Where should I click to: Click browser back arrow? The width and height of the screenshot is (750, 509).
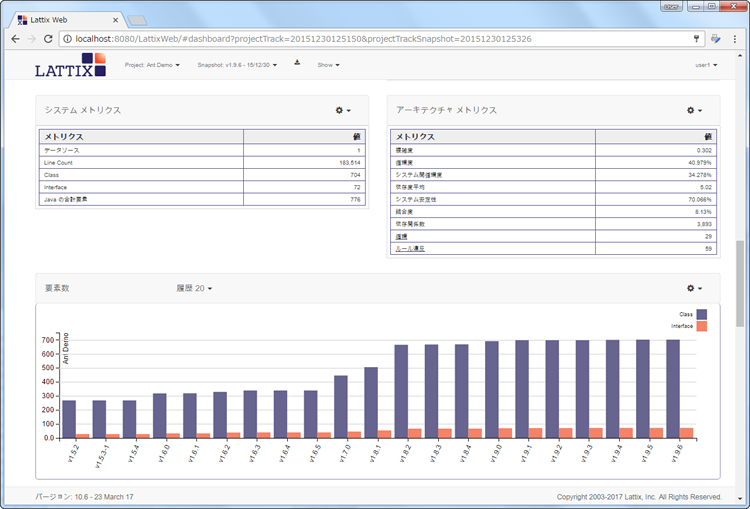pos(15,39)
